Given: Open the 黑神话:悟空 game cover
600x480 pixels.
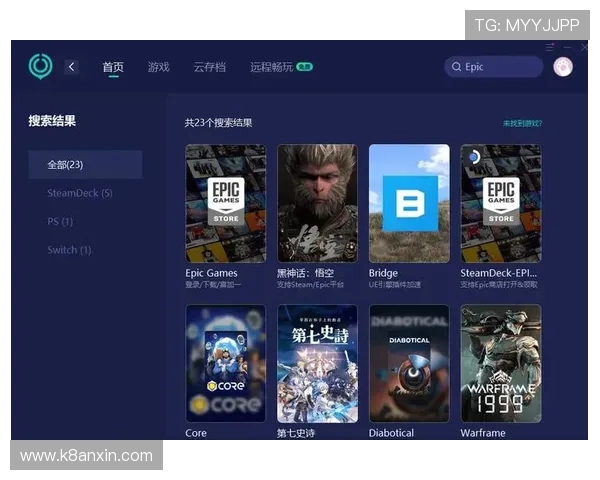Looking at the screenshot, I should [317, 203].
